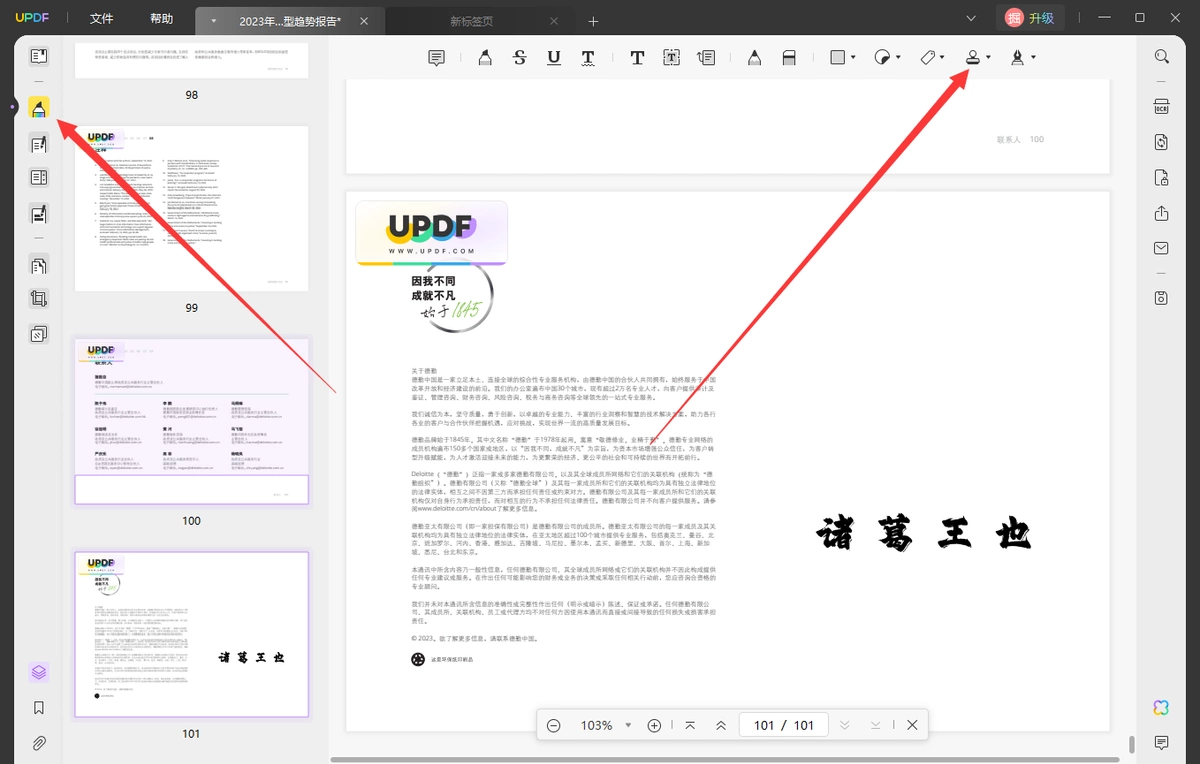Open the search panel

(1161, 57)
